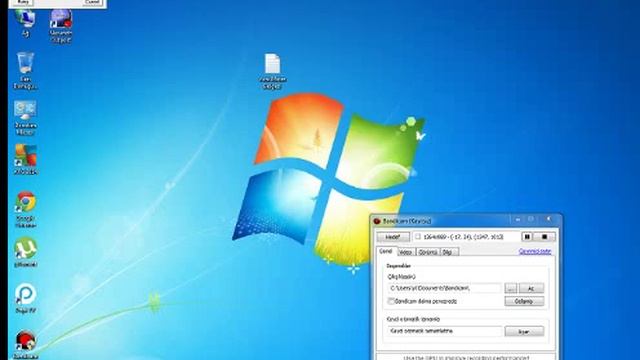
Task: Launch the Google Chrome shortcut
Action: 25,210
